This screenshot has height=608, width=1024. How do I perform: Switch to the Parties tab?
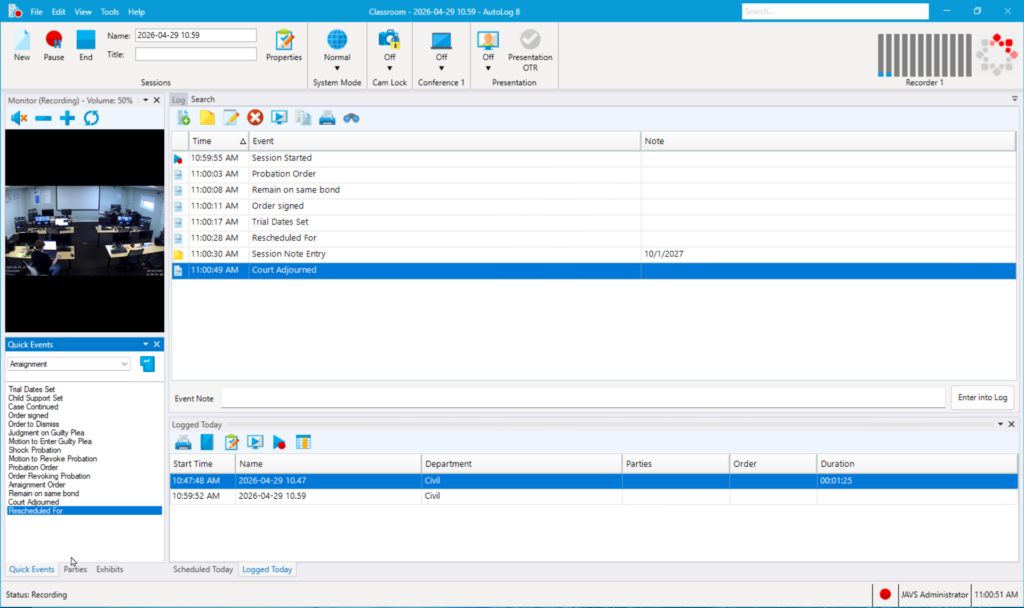pyautogui.click(x=75, y=569)
